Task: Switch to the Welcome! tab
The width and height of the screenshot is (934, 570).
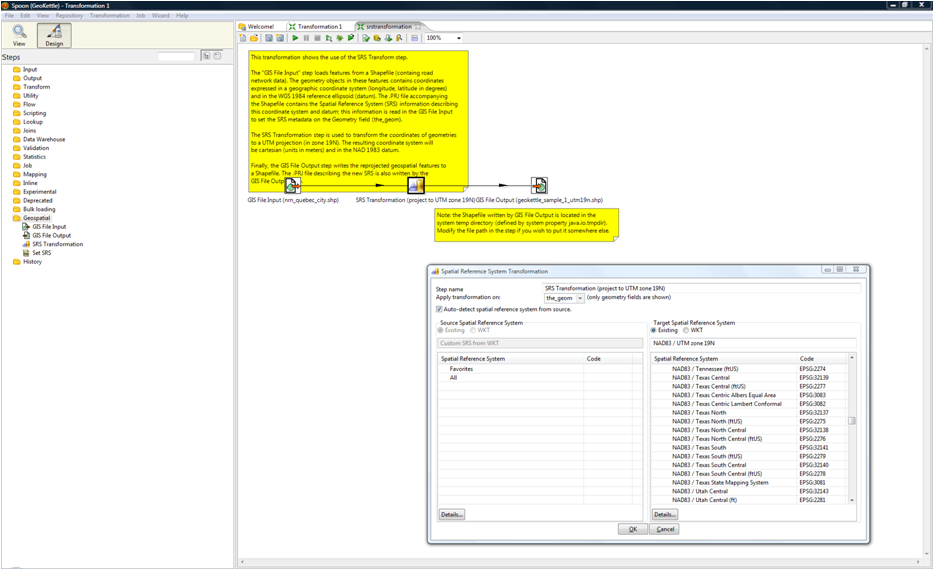Action: click(x=257, y=27)
